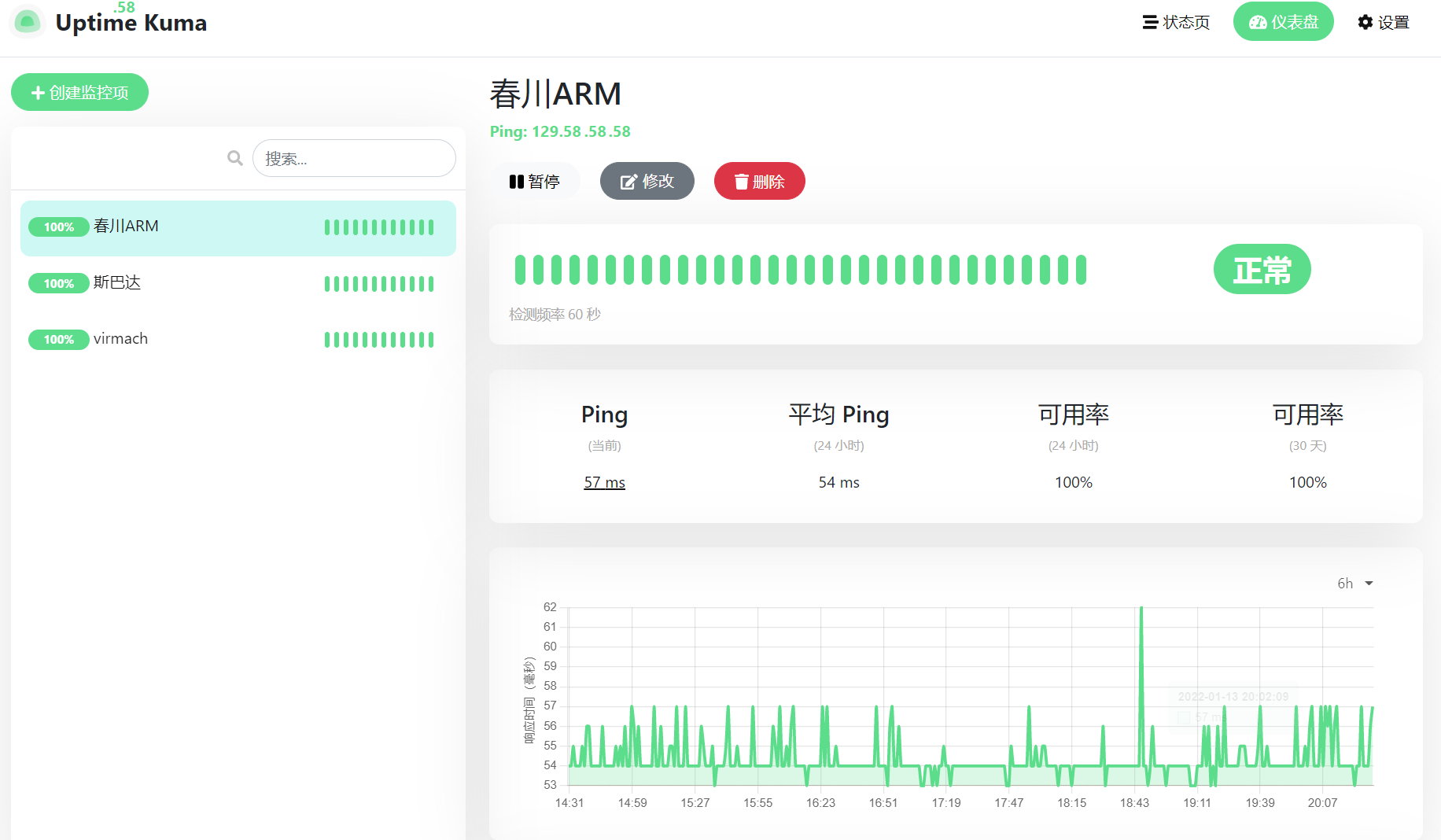Click the 创建监控项 add monitor button
The image size is (1441, 840).
[x=79, y=92]
